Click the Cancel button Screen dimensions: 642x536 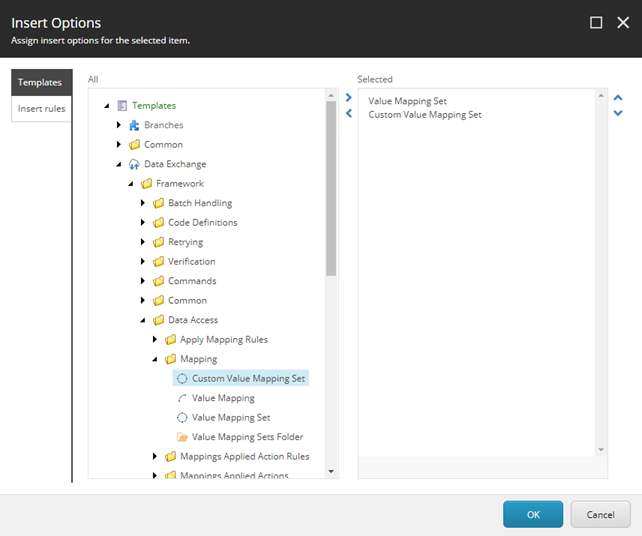click(x=600, y=514)
